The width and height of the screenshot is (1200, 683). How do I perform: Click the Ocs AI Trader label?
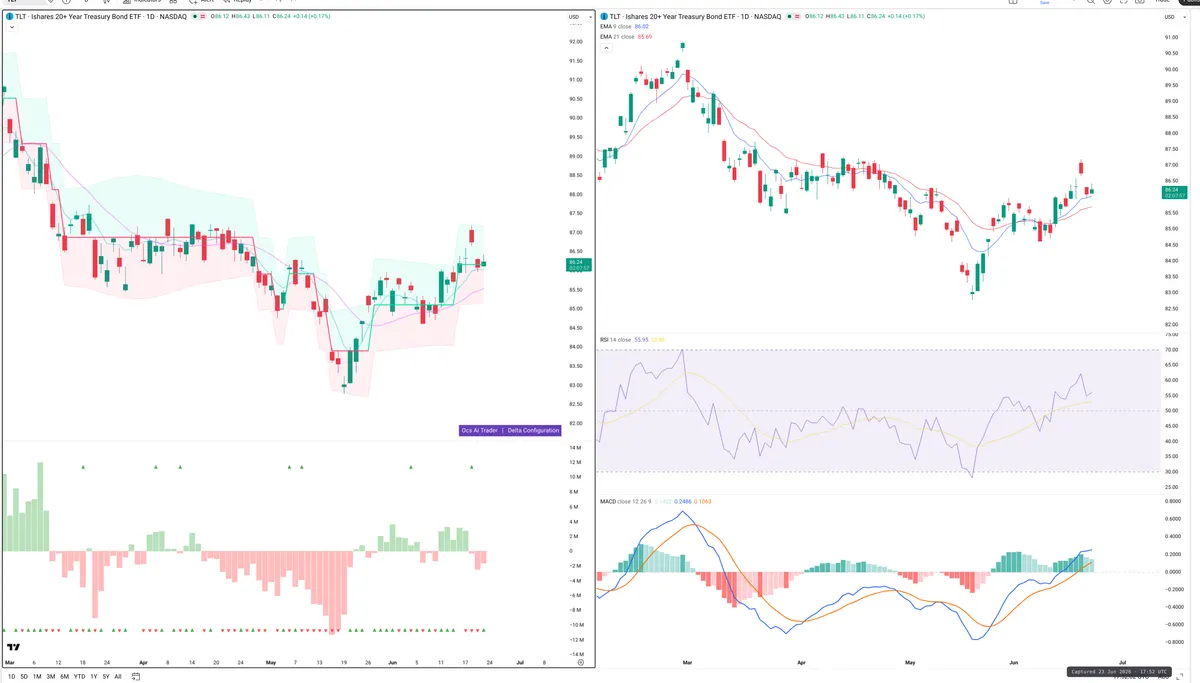click(478, 430)
